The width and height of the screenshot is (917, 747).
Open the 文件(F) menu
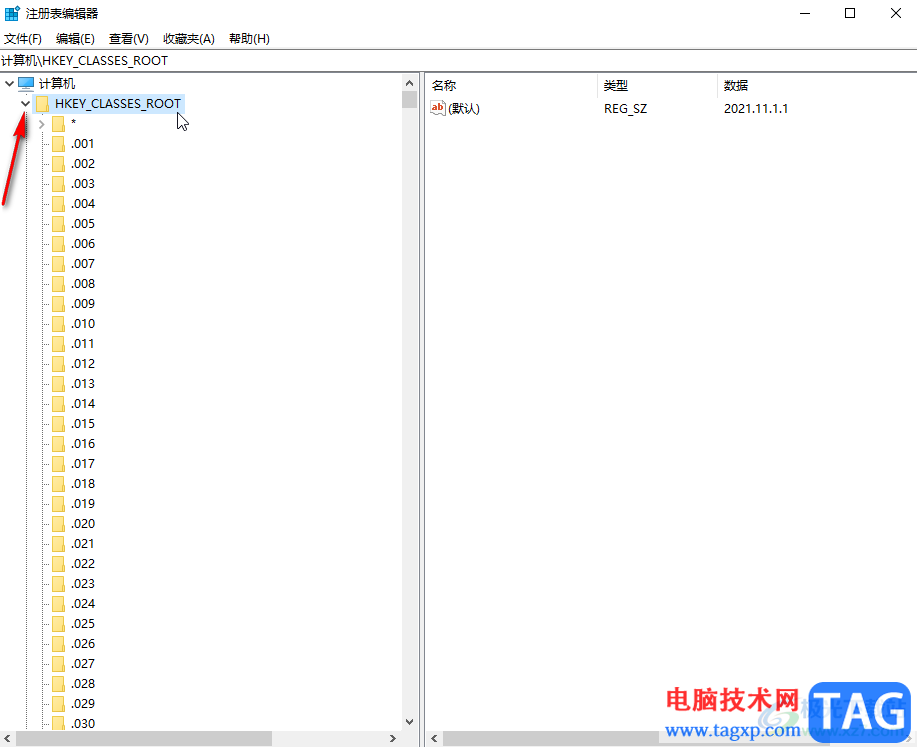coord(23,39)
